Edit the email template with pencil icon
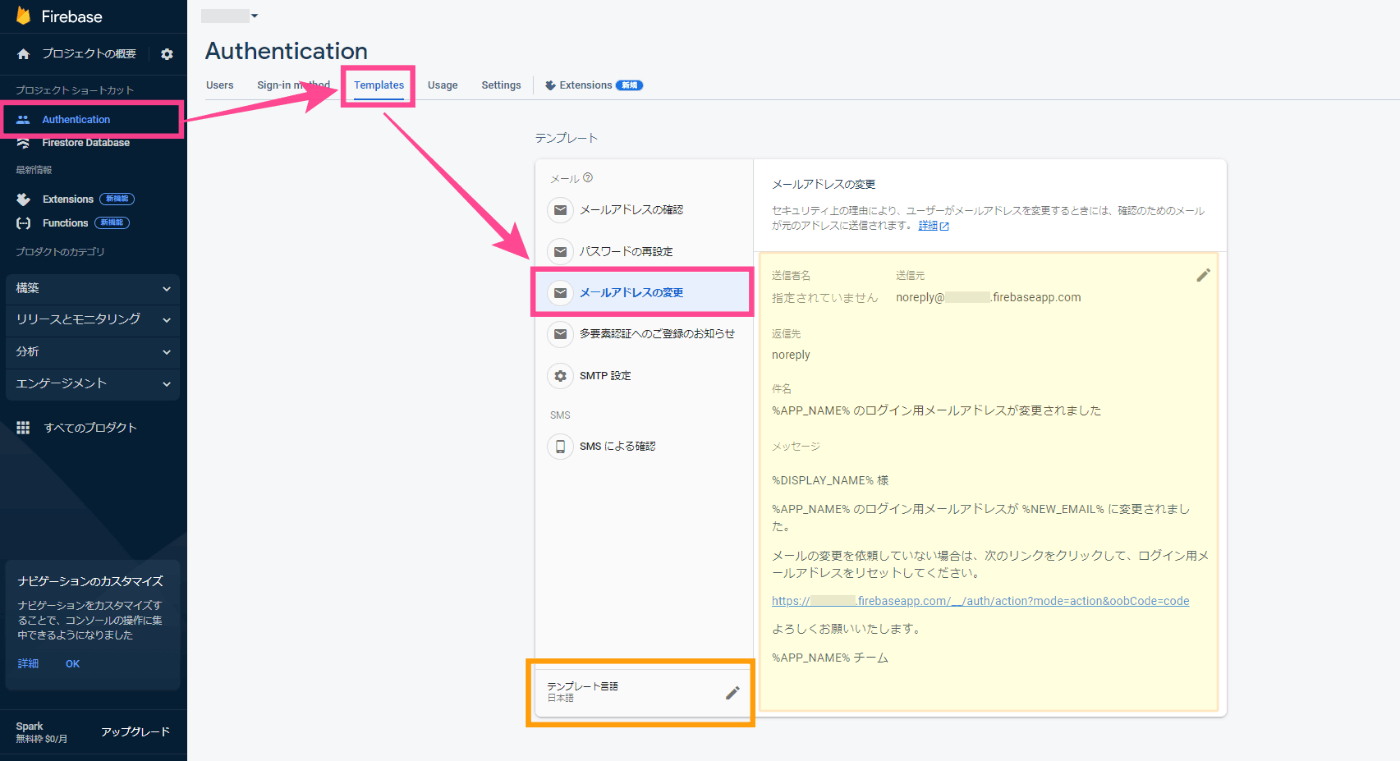Viewport: 1400px width, 761px height. [x=1203, y=275]
